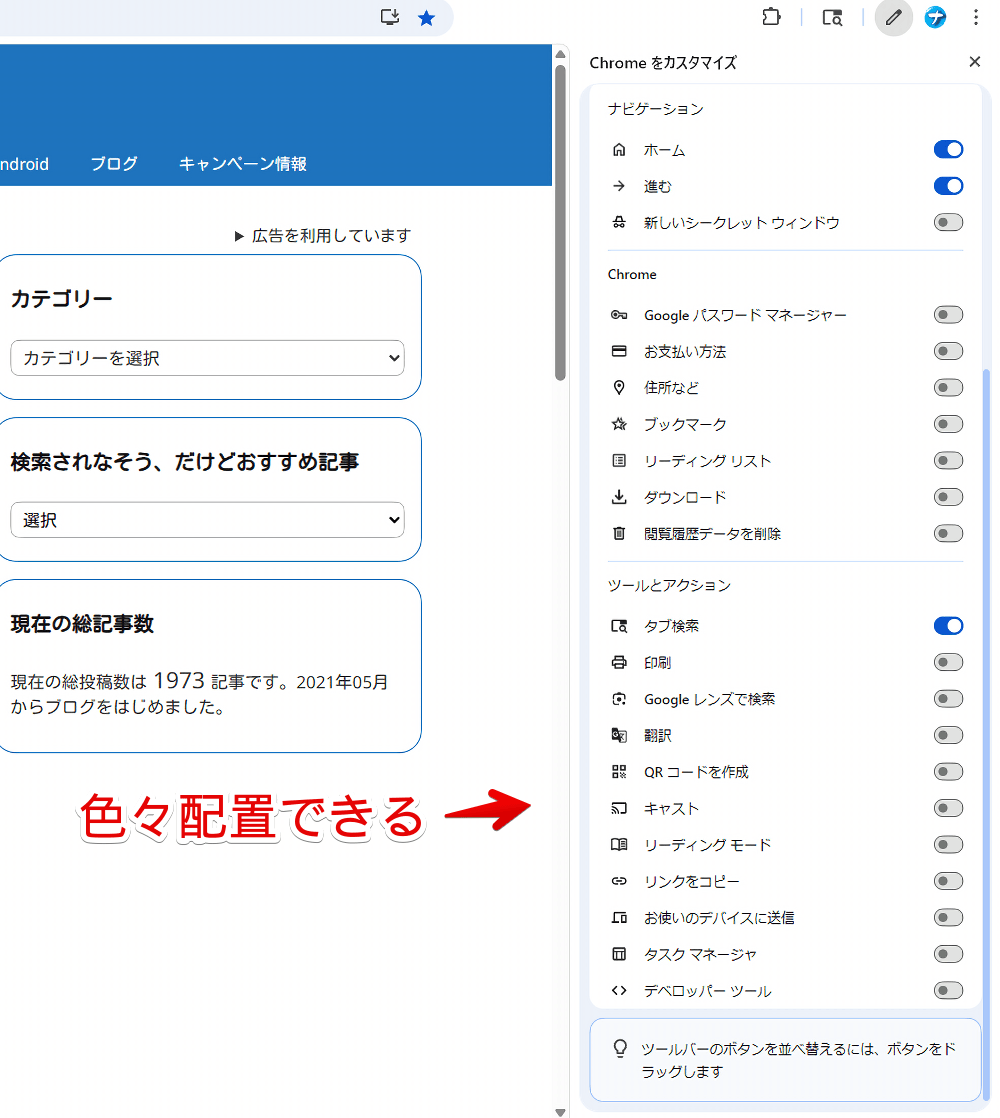
Task: Click the tab search toolbar icon
Action: coord(832,18)
